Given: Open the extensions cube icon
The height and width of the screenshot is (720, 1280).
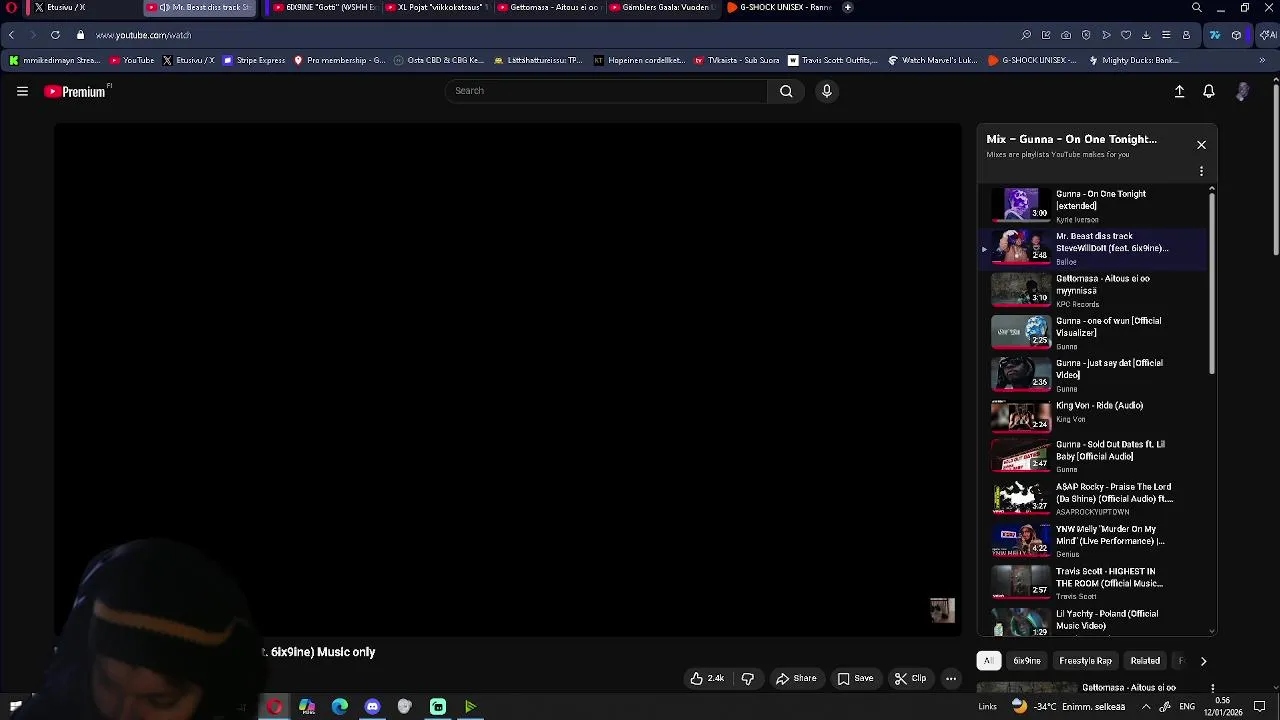Looking at the screenshot, I should pos(1236,35).
